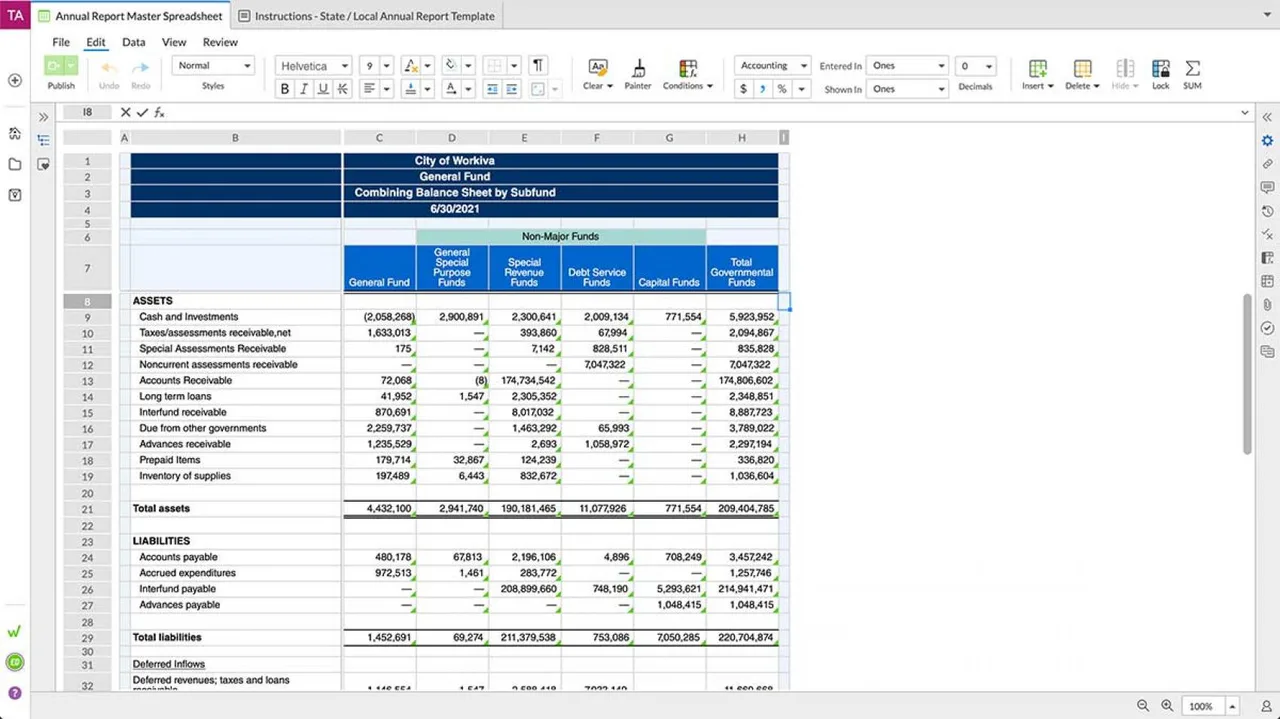Click the Publish button
The height and width of the screenshot is (719, 1280).
pos(61,73)
